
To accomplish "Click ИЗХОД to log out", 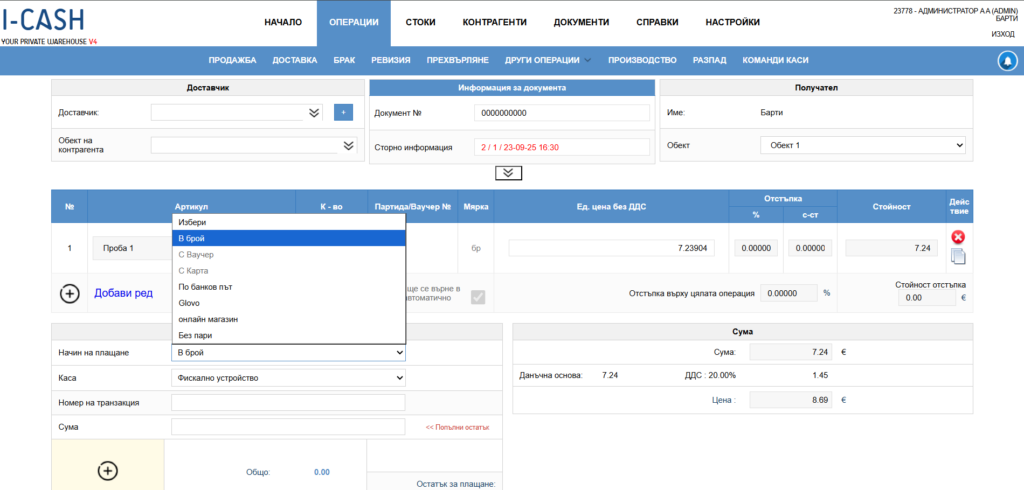I will [1002, 34].
